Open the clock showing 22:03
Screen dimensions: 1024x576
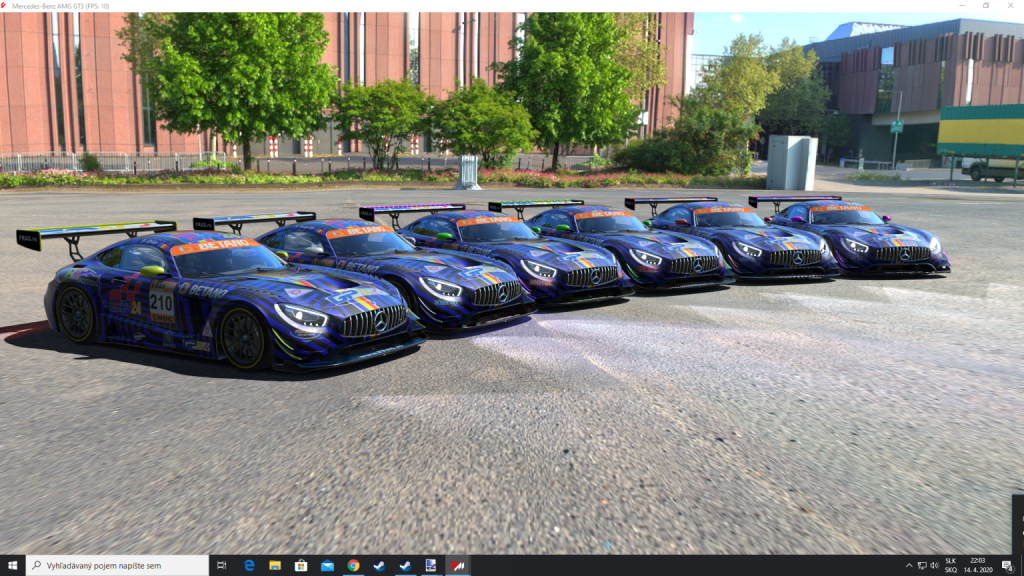[x=978, y=566]
